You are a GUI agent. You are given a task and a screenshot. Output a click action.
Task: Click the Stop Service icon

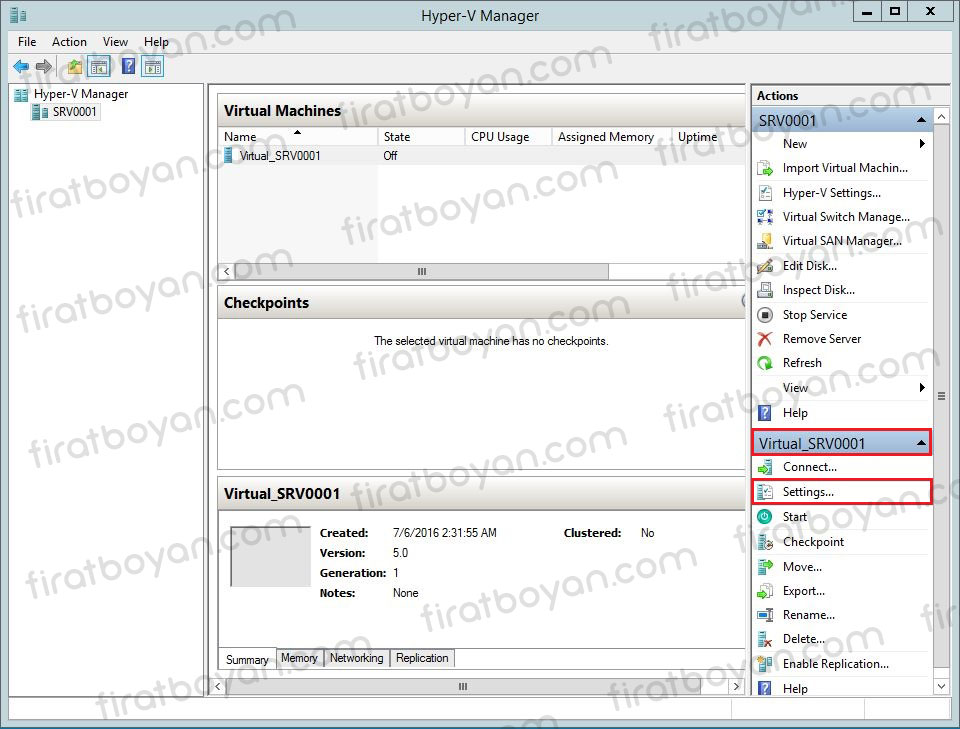pyautogui.click(x=765, y=315)
